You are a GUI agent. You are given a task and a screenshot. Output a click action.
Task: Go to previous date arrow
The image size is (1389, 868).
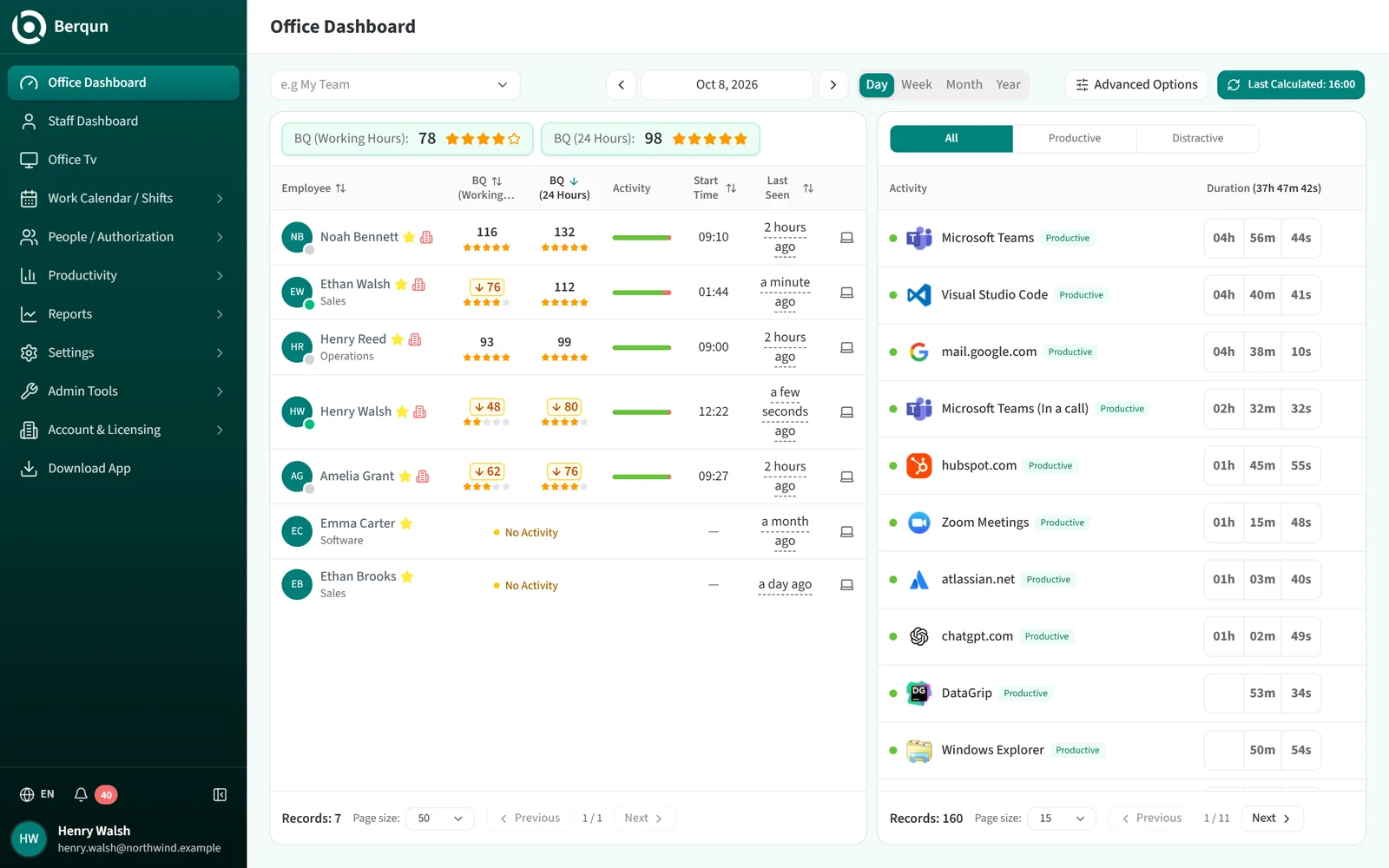pos(621,84)
